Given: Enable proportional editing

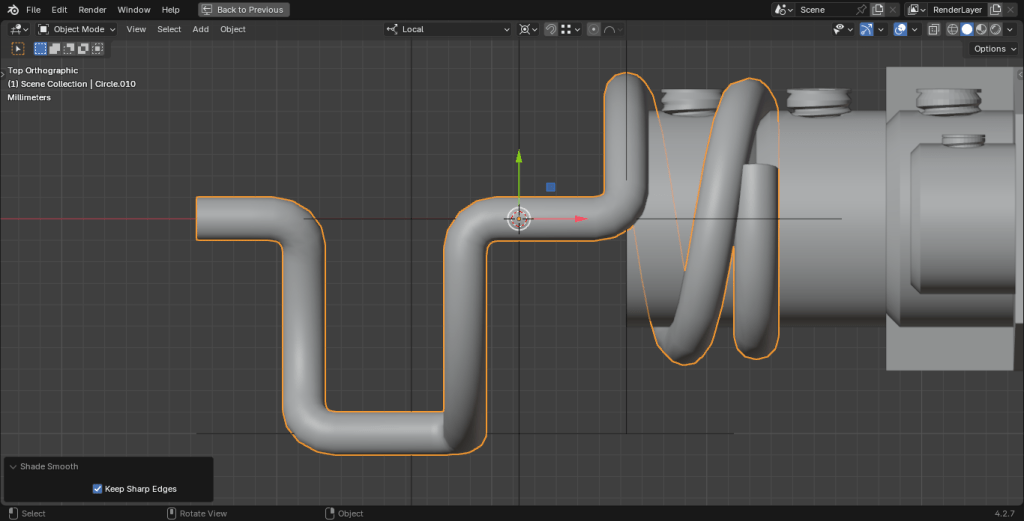Looking at the screenshot, I should pos(593,29).
